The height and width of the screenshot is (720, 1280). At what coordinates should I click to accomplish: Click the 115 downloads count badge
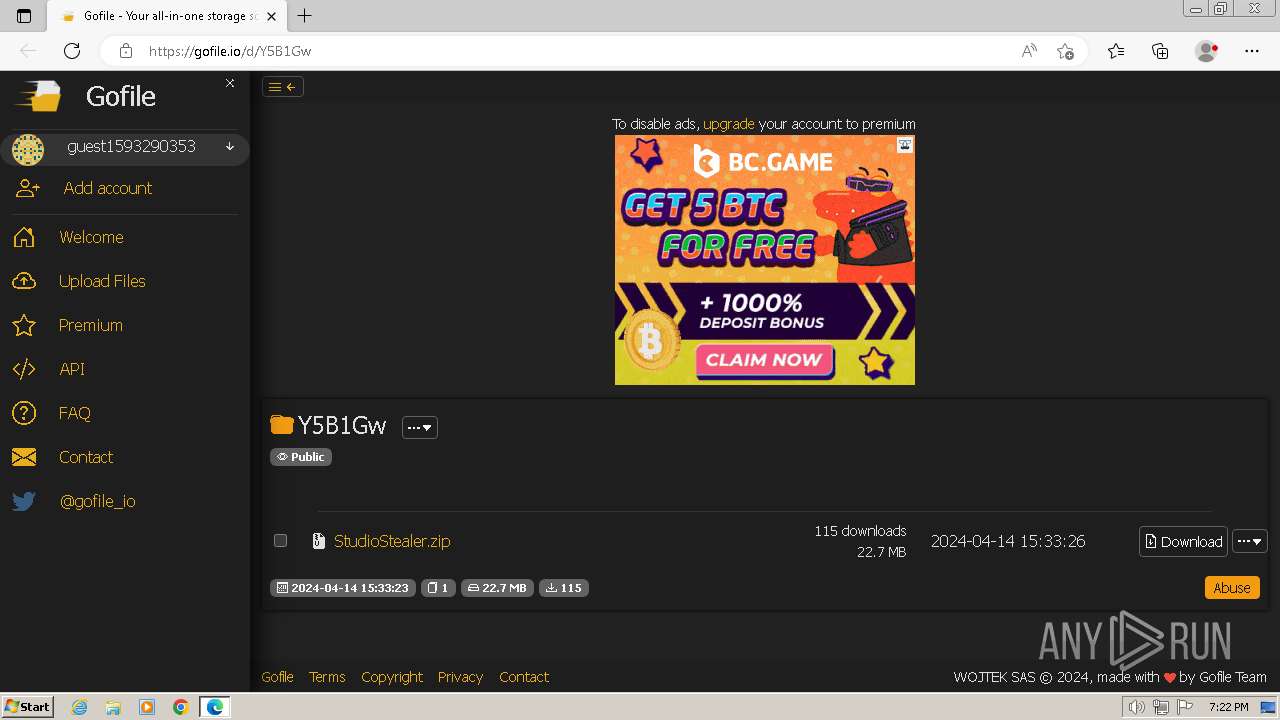[564, 588]
